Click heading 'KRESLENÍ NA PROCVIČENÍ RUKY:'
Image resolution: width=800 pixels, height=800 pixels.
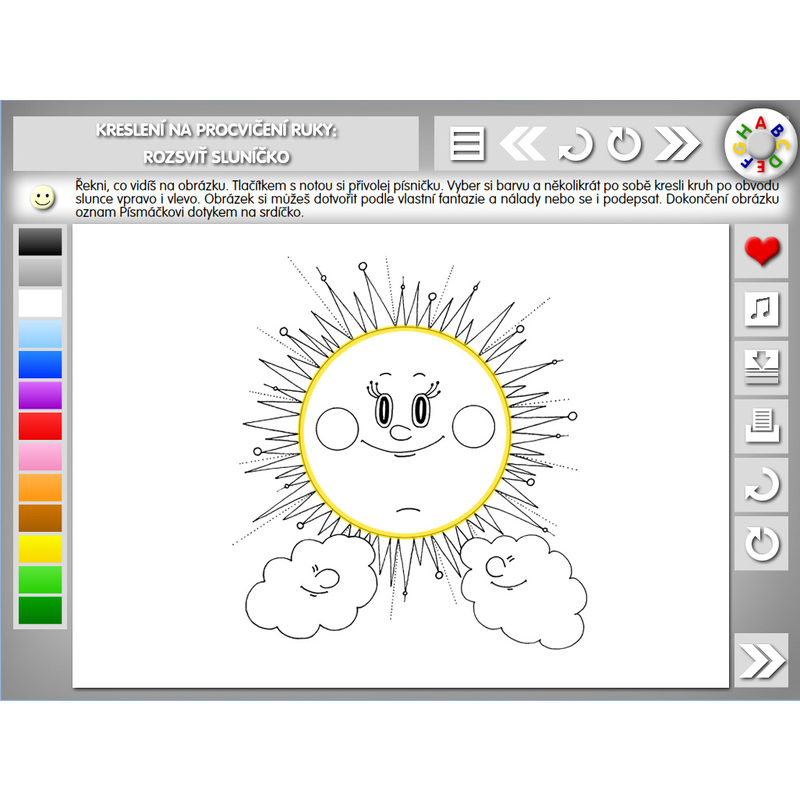pyautogui.click(x=216, y=130)
